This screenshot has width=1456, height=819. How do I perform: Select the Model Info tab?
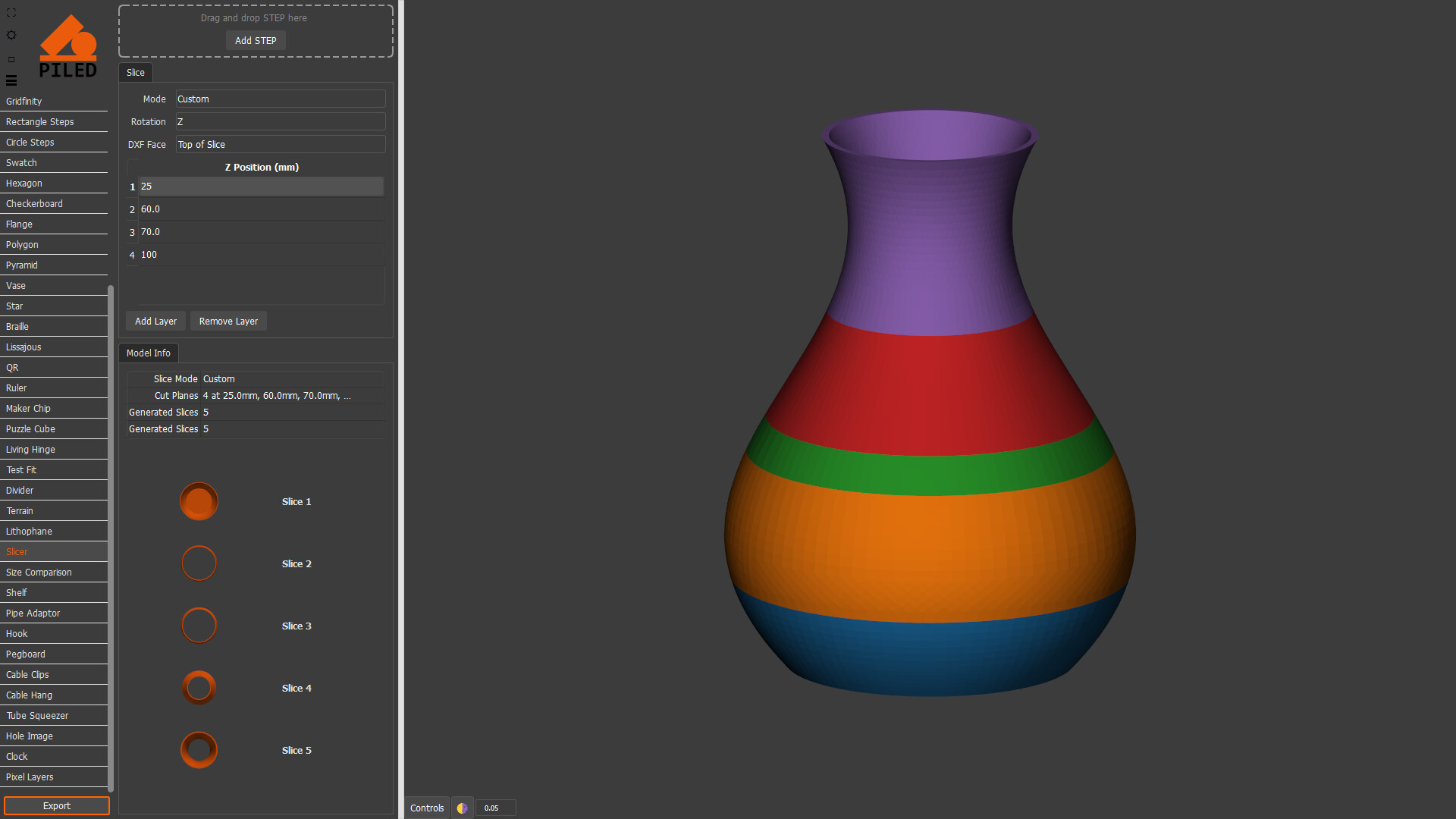pos(149,353)
